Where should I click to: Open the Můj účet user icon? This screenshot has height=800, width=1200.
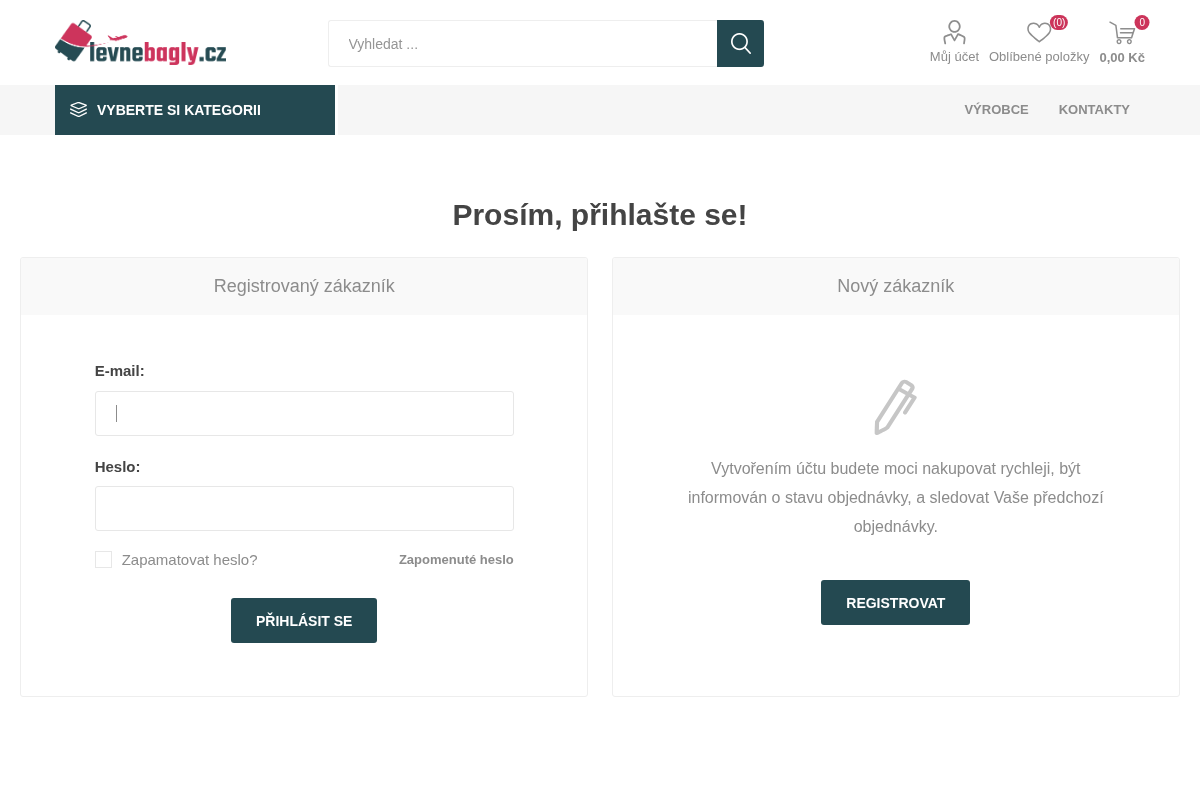(954, 32)
